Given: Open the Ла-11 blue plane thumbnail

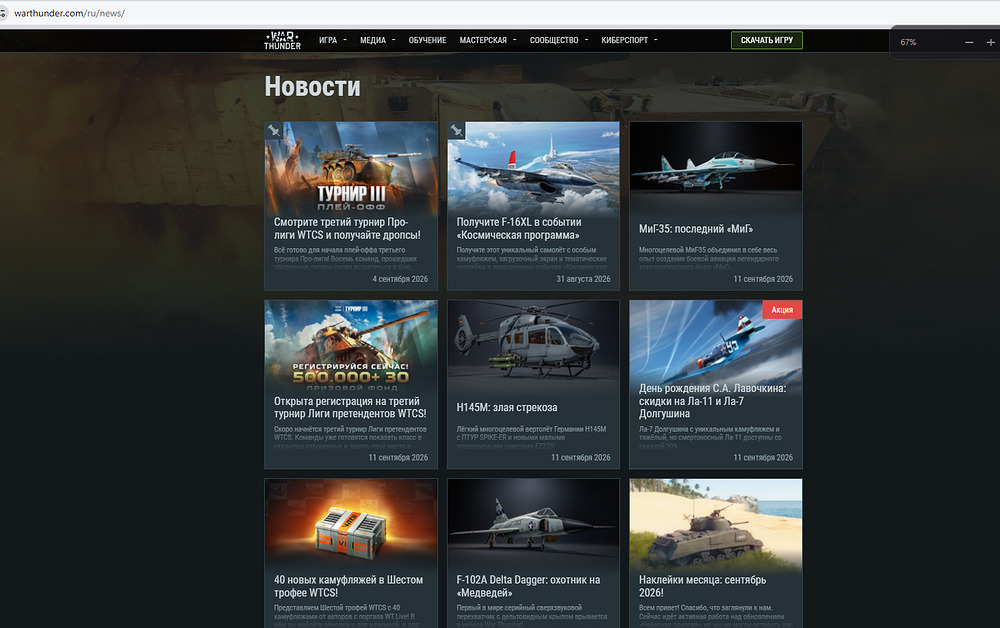Looking at the screenshot, I should click(x=716, y=343).
